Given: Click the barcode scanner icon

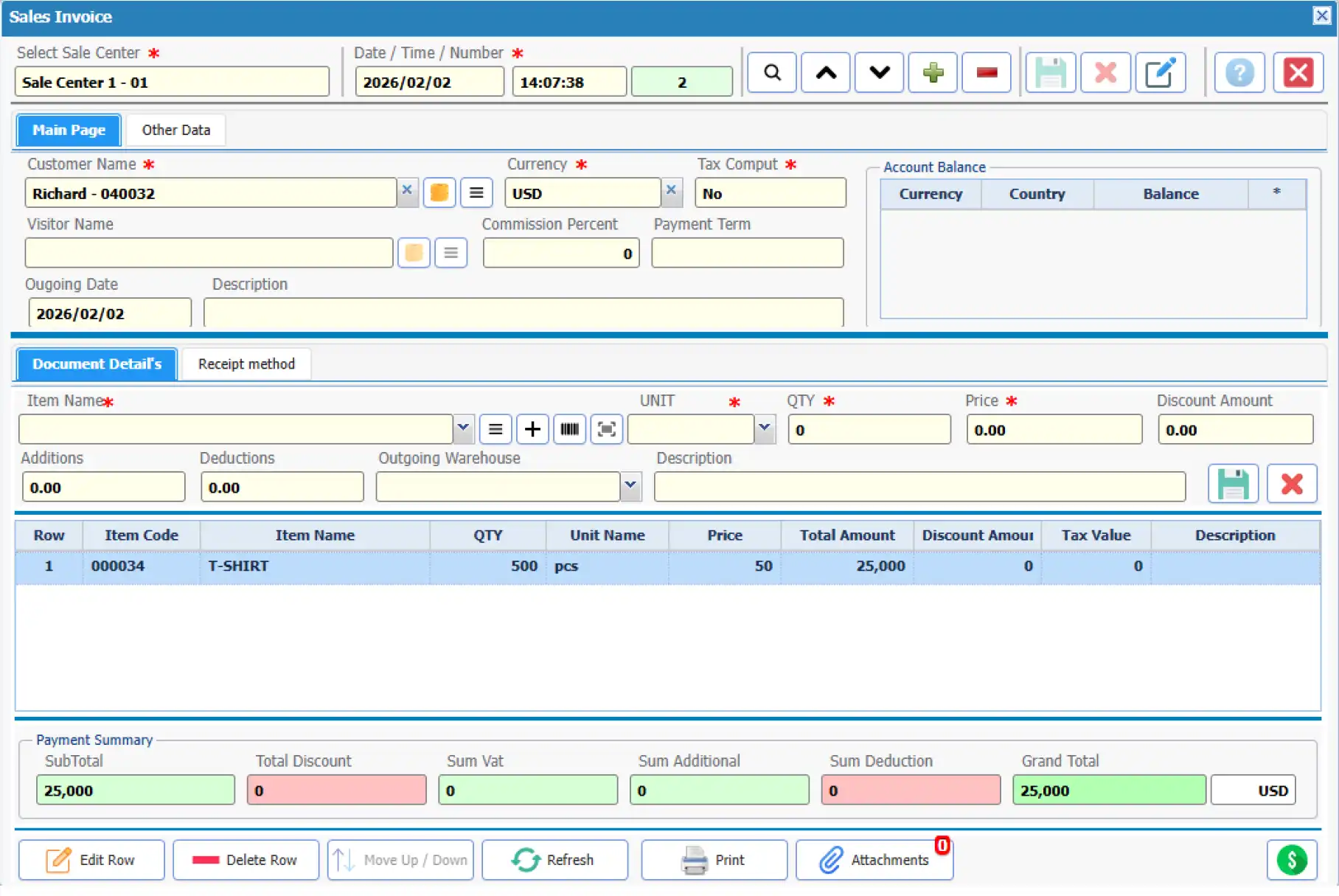Looking at the screenshot, I should 569,429.
